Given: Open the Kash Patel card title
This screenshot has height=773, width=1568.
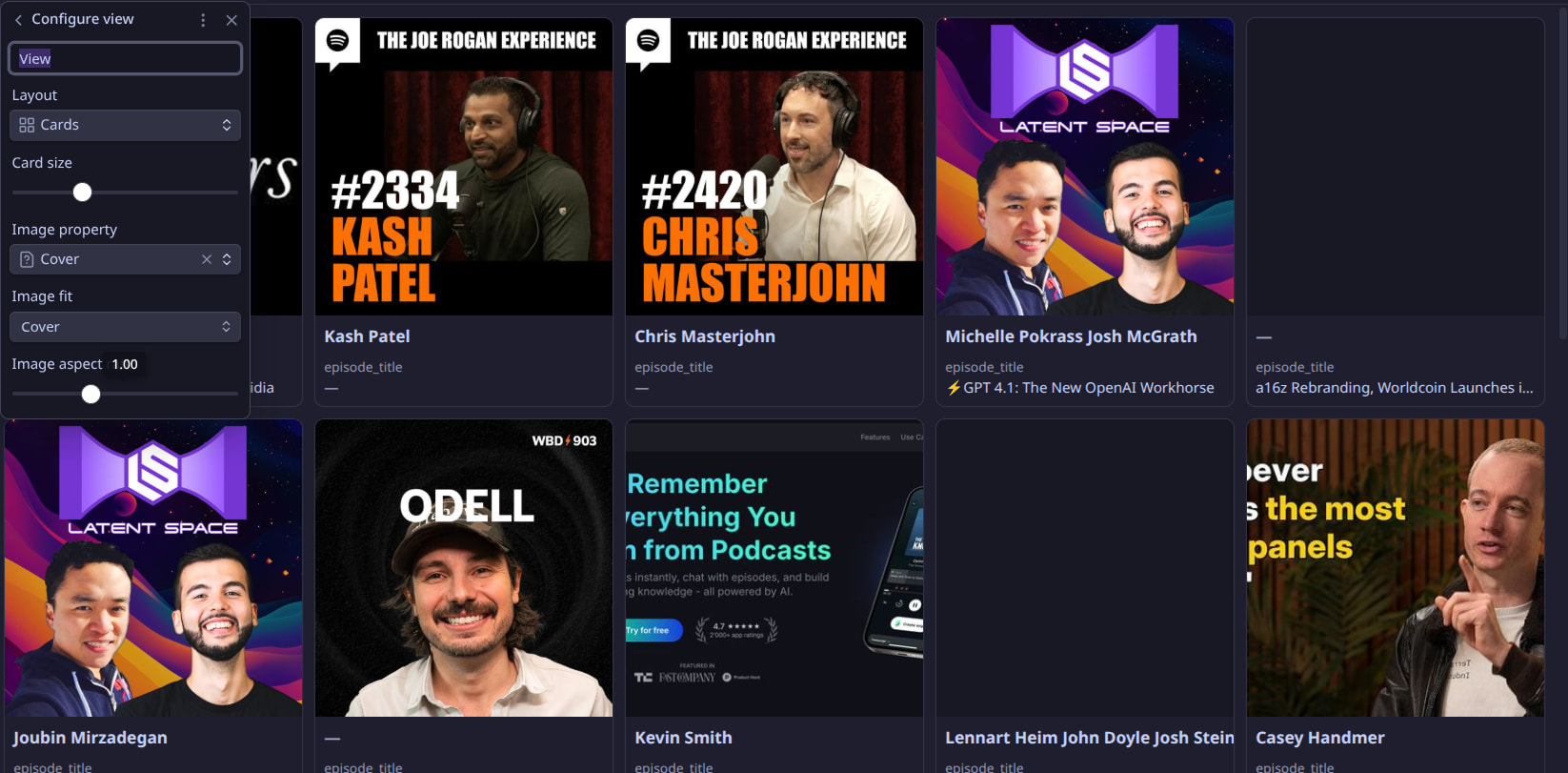Looking at the screenshot, I should tap(367, 336).
